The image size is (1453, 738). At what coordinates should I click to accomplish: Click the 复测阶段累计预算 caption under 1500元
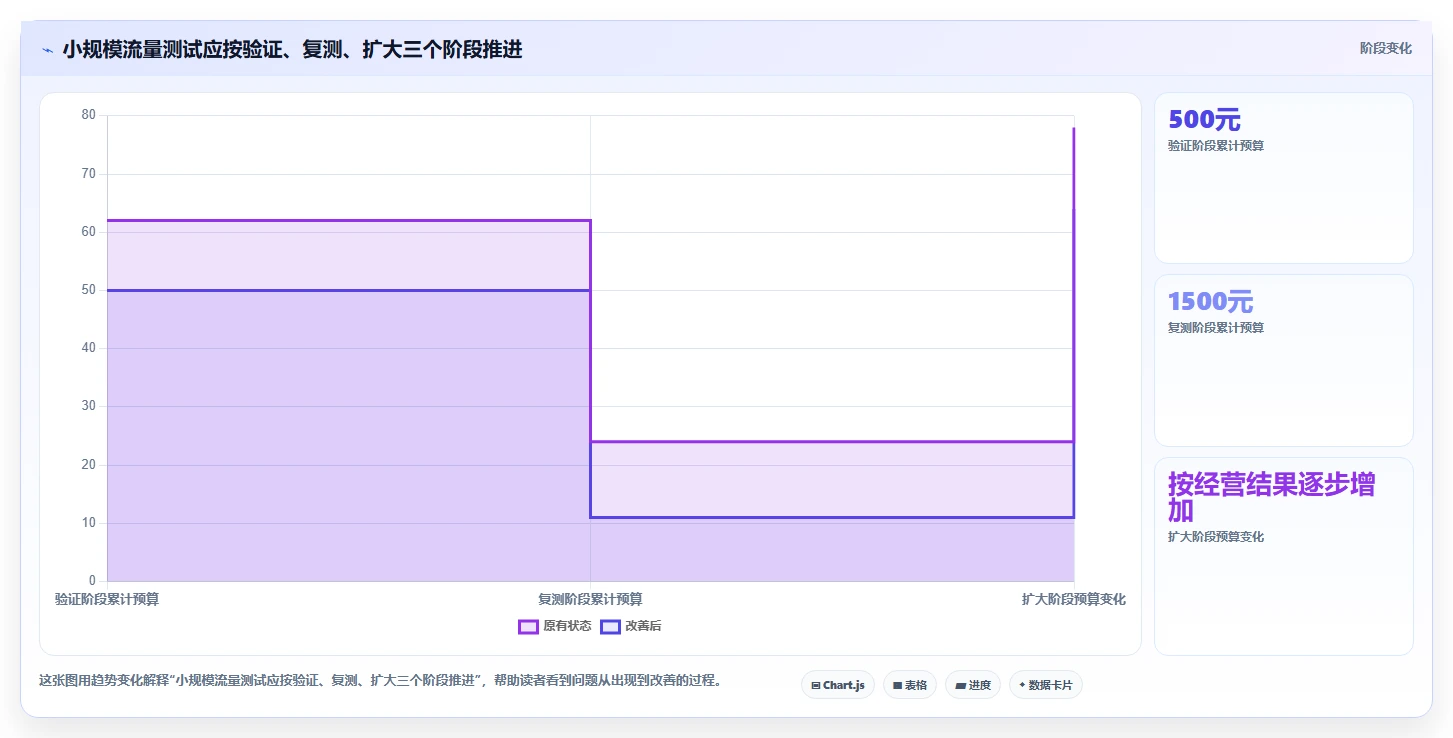point(1216,328)
